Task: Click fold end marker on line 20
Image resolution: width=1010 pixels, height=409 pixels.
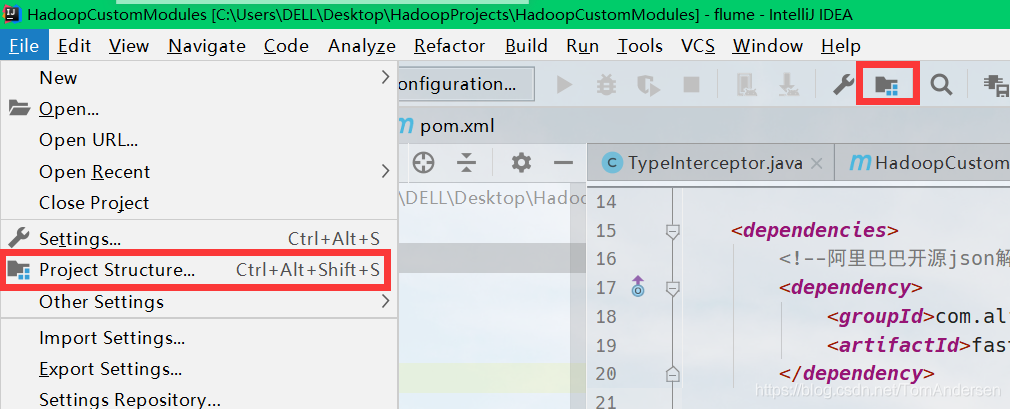Action: click(672, 374)
